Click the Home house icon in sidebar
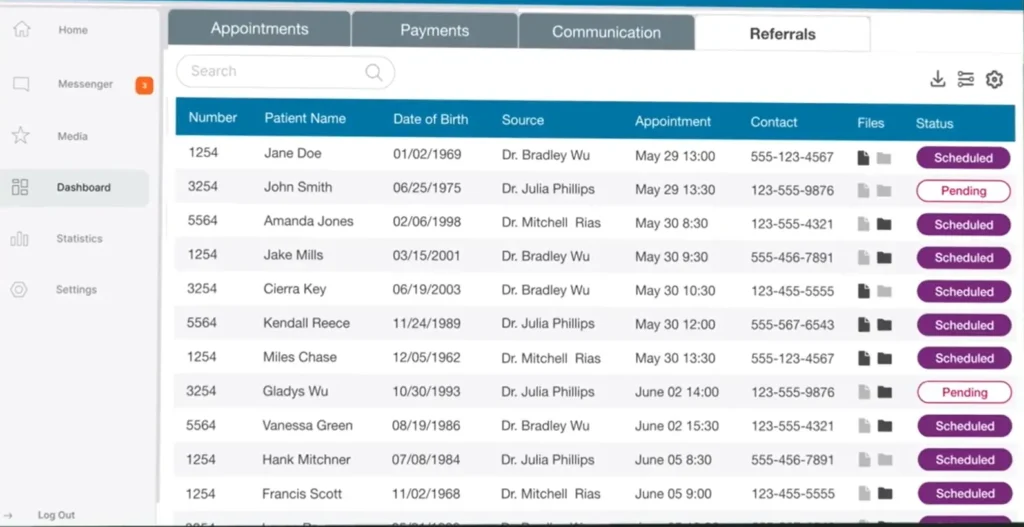This screenshot has height=527, width=1024. pos(22,29)
